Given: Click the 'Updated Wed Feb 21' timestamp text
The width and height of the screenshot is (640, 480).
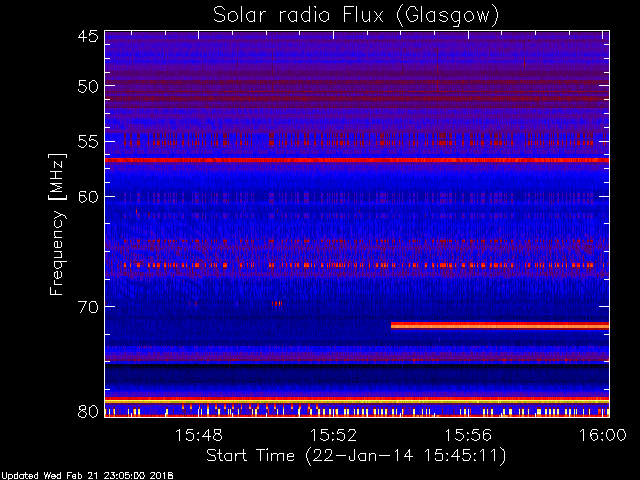Looking at the screenshot, I should coord(87,476).
